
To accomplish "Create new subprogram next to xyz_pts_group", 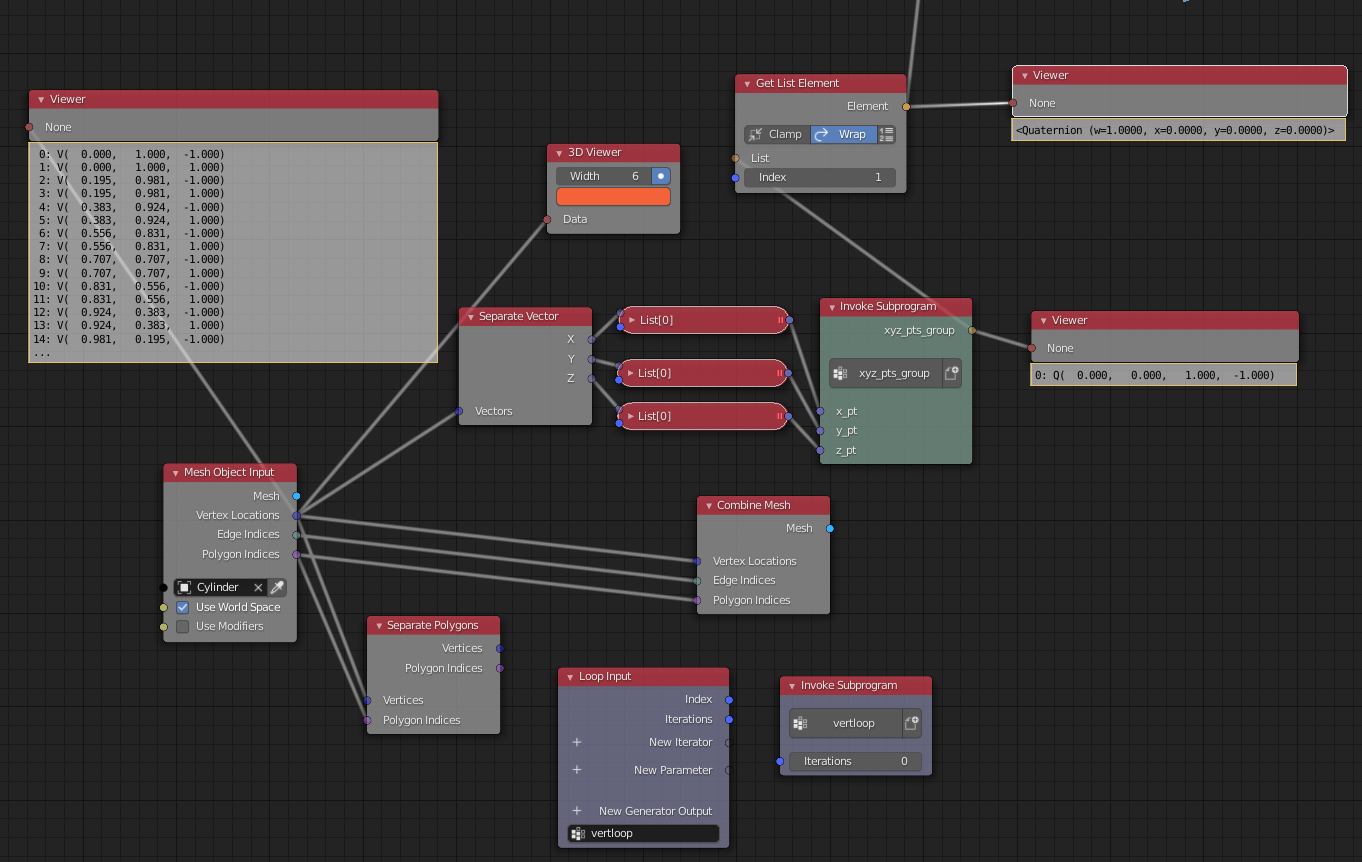I will tap(952, 373).
